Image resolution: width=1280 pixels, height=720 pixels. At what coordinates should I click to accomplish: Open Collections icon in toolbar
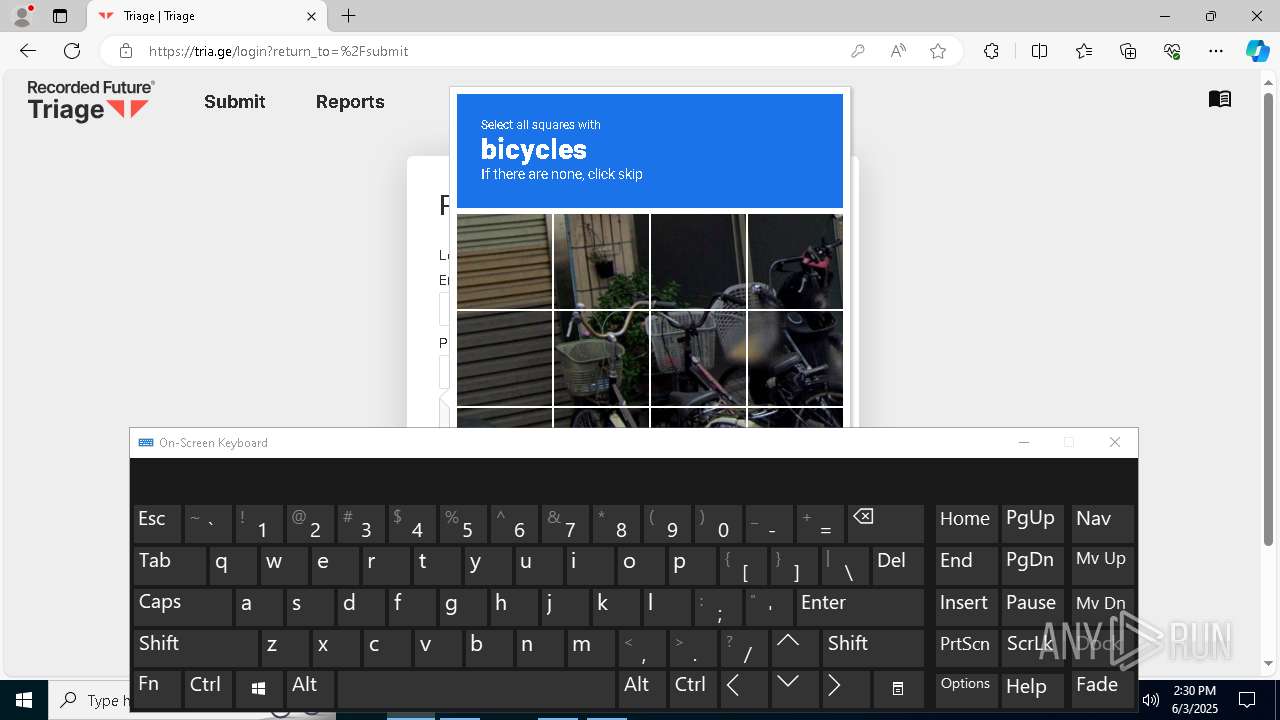pyautogui.click(x=1128, y=51)
